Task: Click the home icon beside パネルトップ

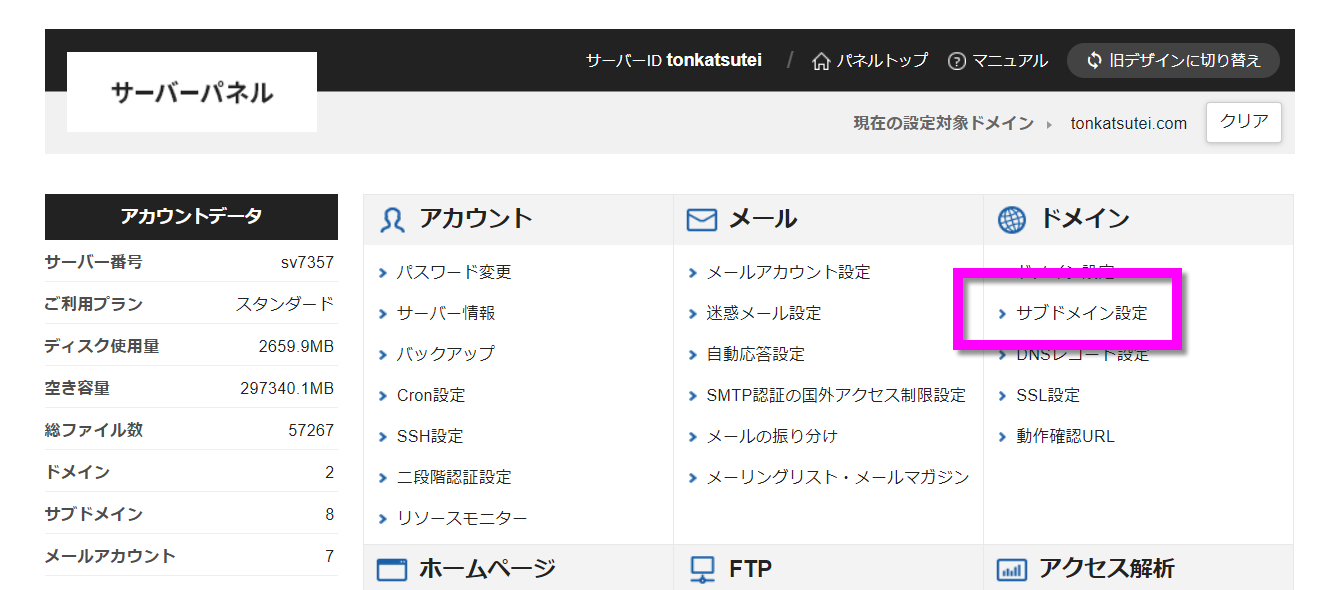Action: point(821,61)
